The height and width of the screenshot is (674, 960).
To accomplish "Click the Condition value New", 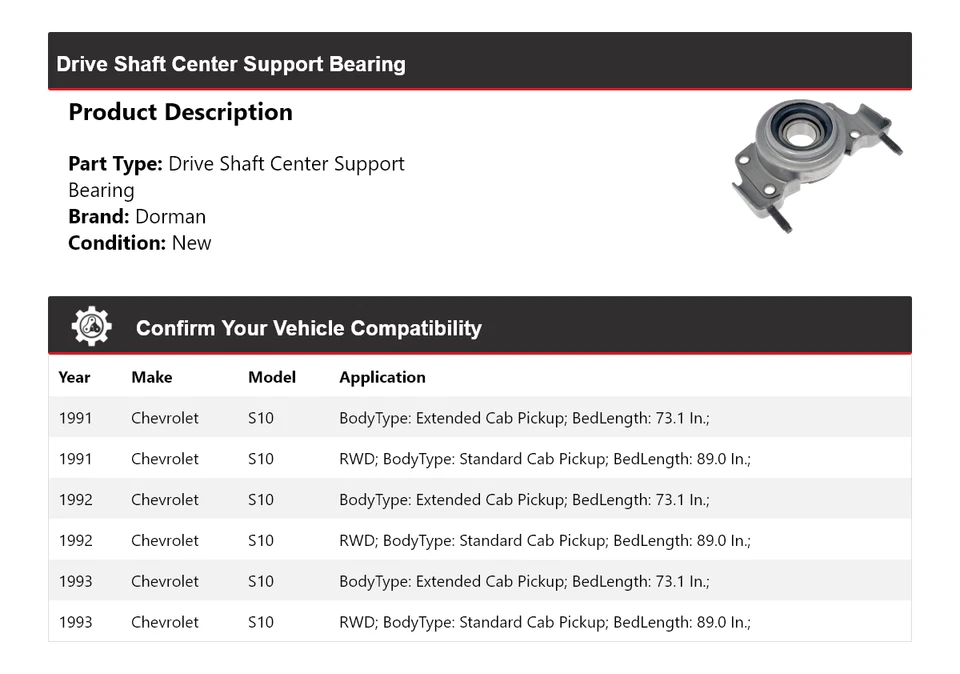I will coord(191,242).
